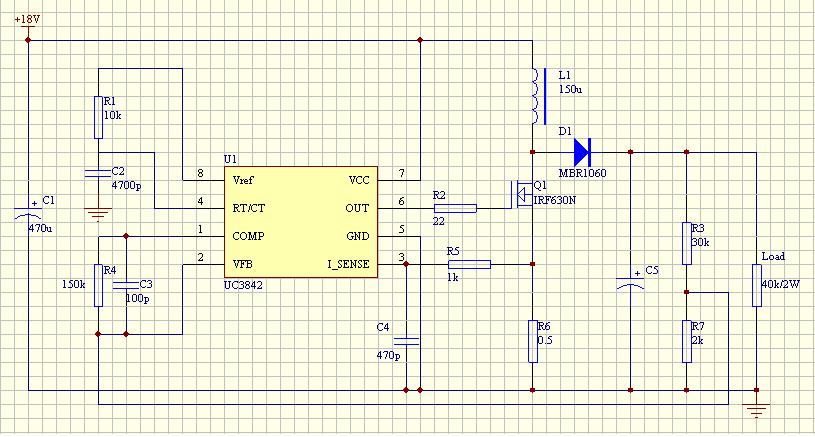The height and width of the screenshot is (437, 815).
Task: Click the COMP pin label
Action: tap(248, 236)
